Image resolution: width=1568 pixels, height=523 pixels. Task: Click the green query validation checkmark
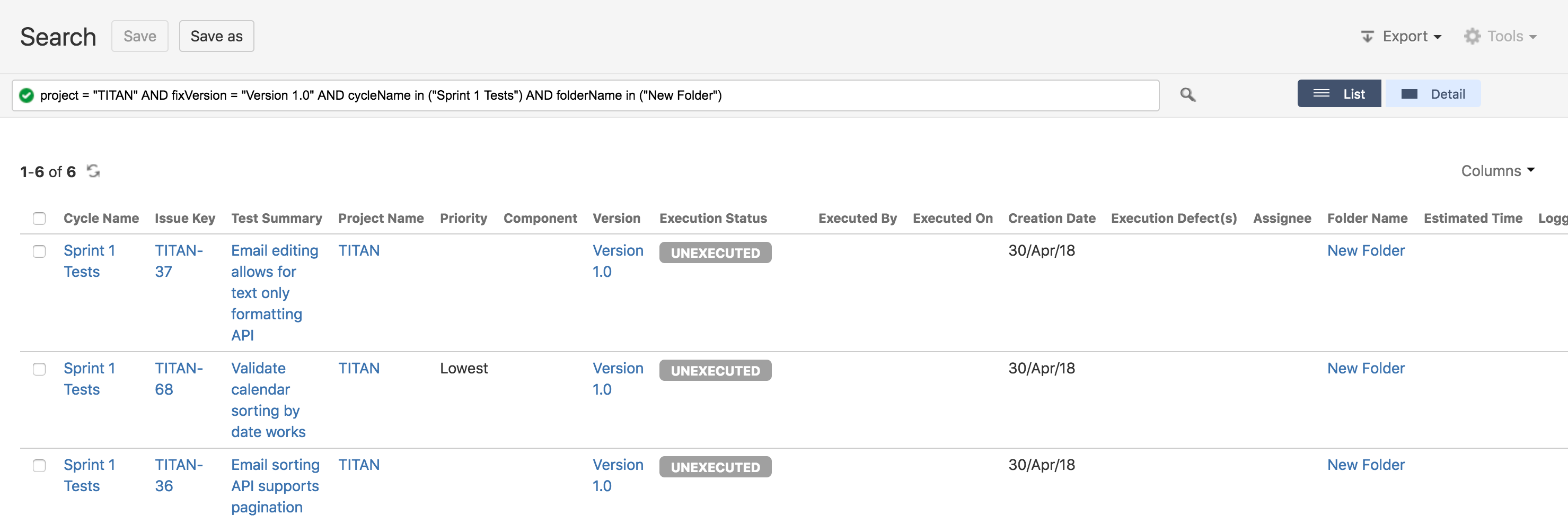coord(26,94)
